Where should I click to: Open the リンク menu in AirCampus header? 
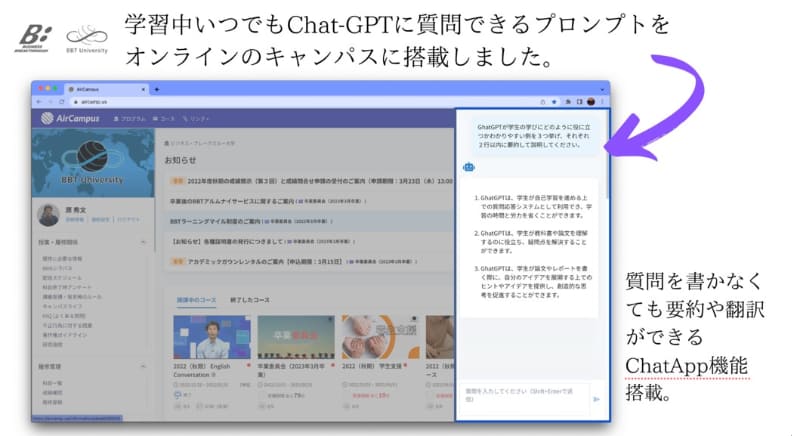[x=196, y=119]
